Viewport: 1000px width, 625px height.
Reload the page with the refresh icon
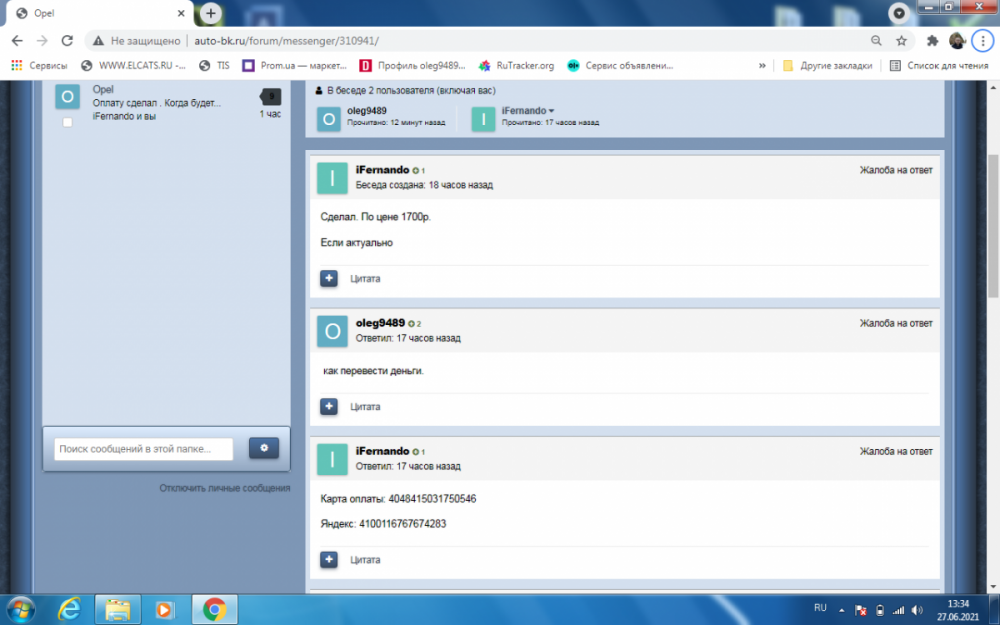tap(67, 41)
